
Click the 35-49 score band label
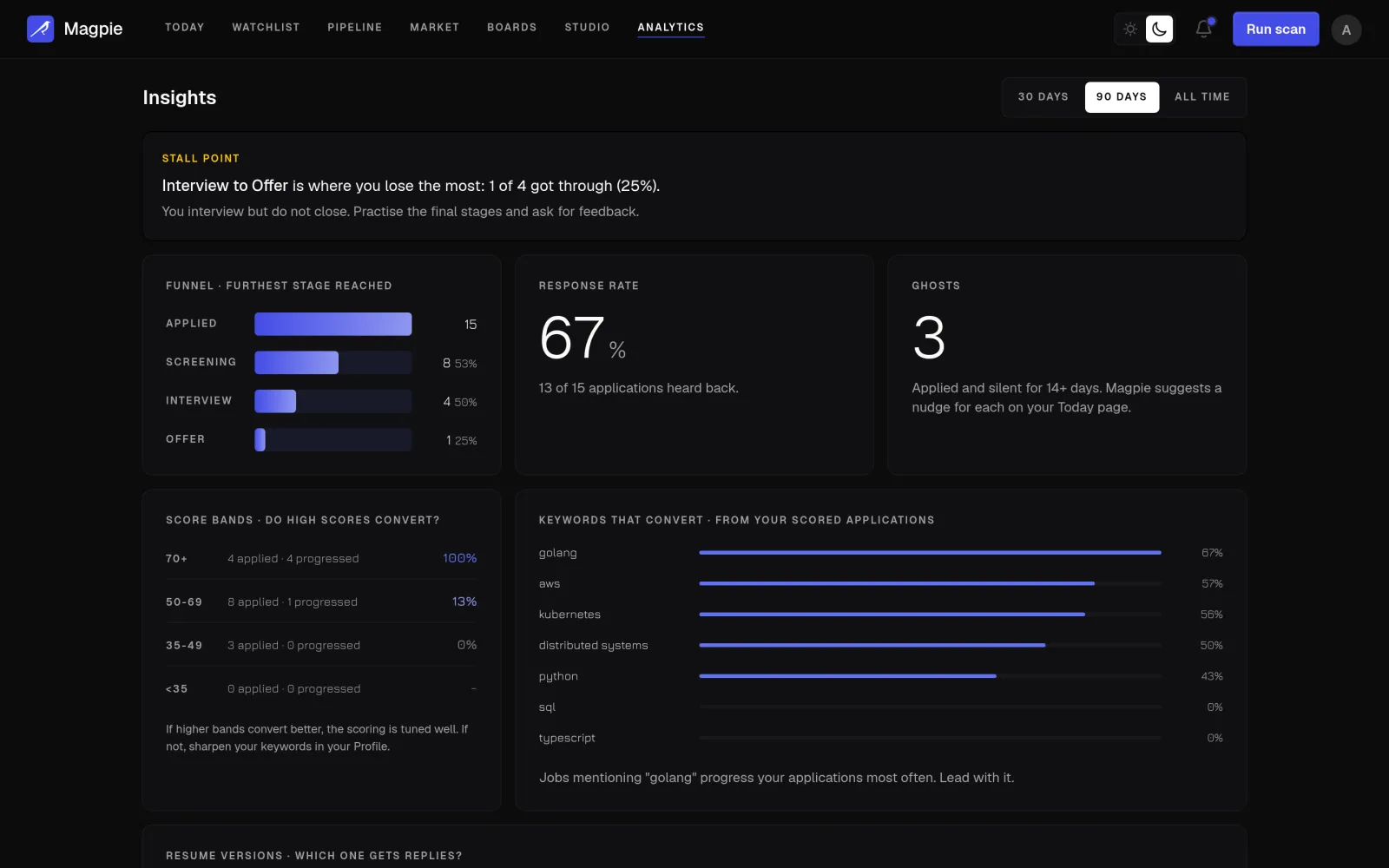184,646
